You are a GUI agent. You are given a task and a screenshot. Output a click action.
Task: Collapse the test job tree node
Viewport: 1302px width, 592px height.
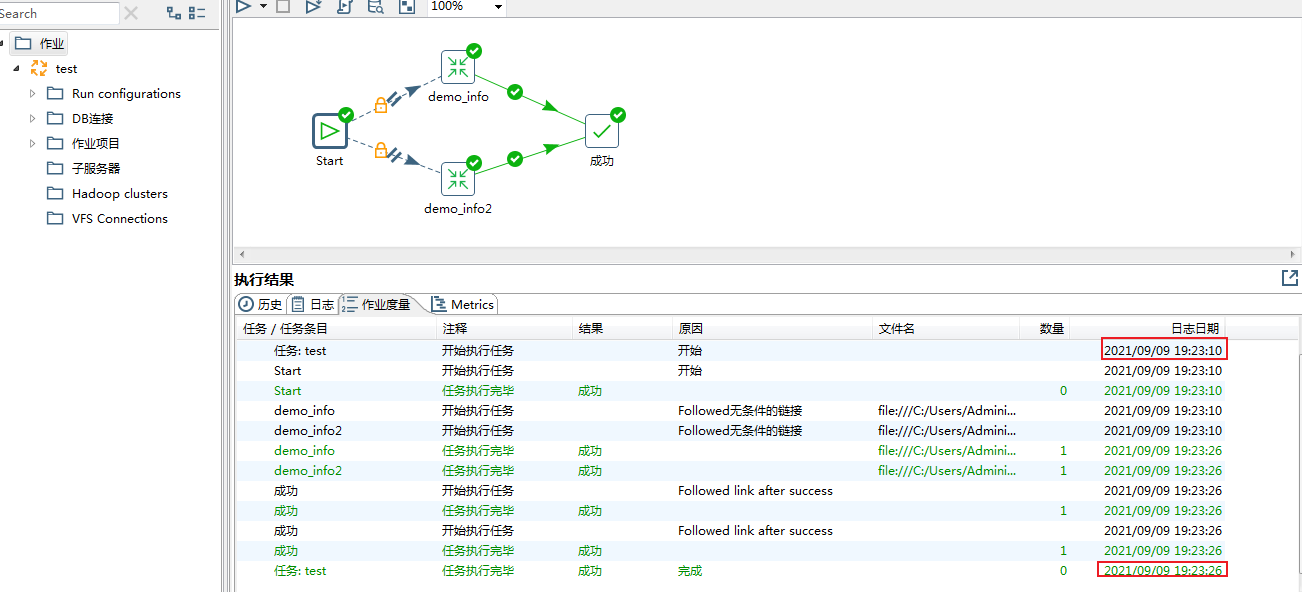[15, 68]
